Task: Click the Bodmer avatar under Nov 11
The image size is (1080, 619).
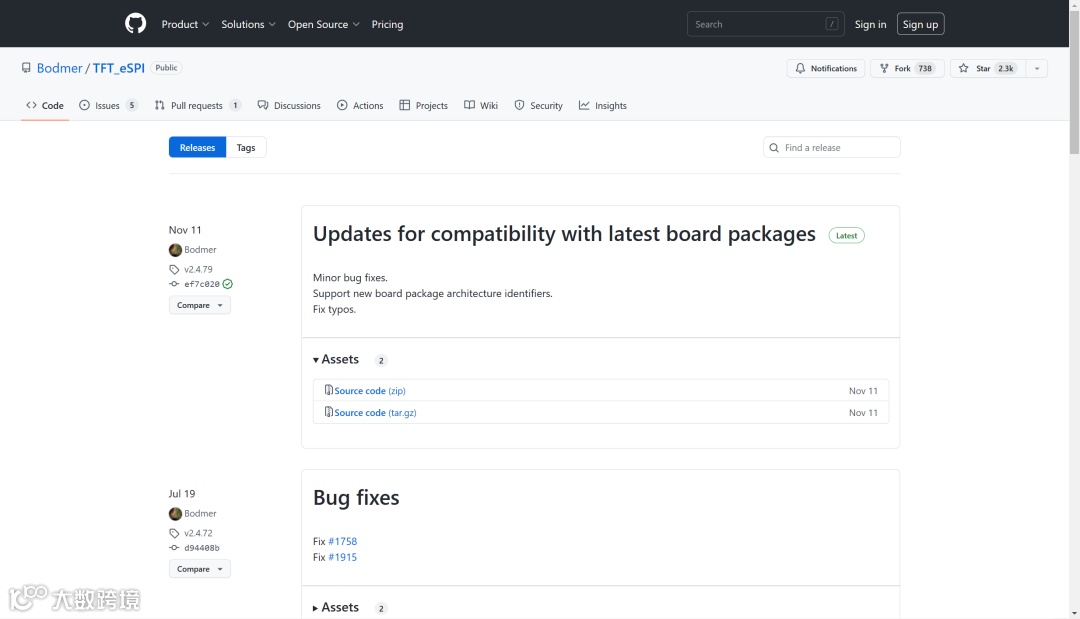Action: 175,250
